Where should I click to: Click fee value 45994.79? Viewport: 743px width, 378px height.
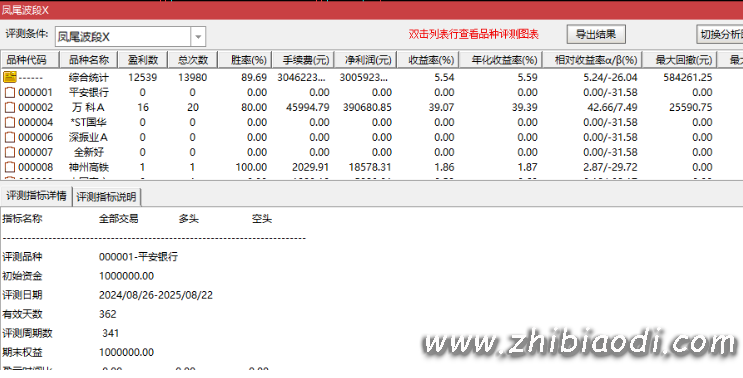click(308, 108)
